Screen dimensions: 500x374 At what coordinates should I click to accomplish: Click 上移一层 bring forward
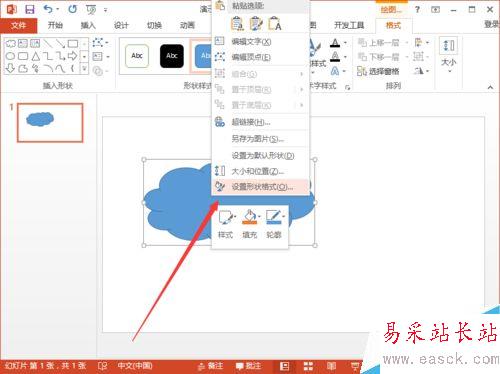(x=379, y=43)
